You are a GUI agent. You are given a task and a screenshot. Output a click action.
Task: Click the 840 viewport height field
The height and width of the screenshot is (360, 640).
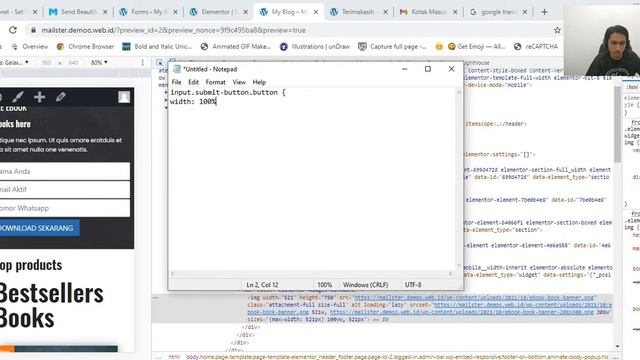coord(73,62)
